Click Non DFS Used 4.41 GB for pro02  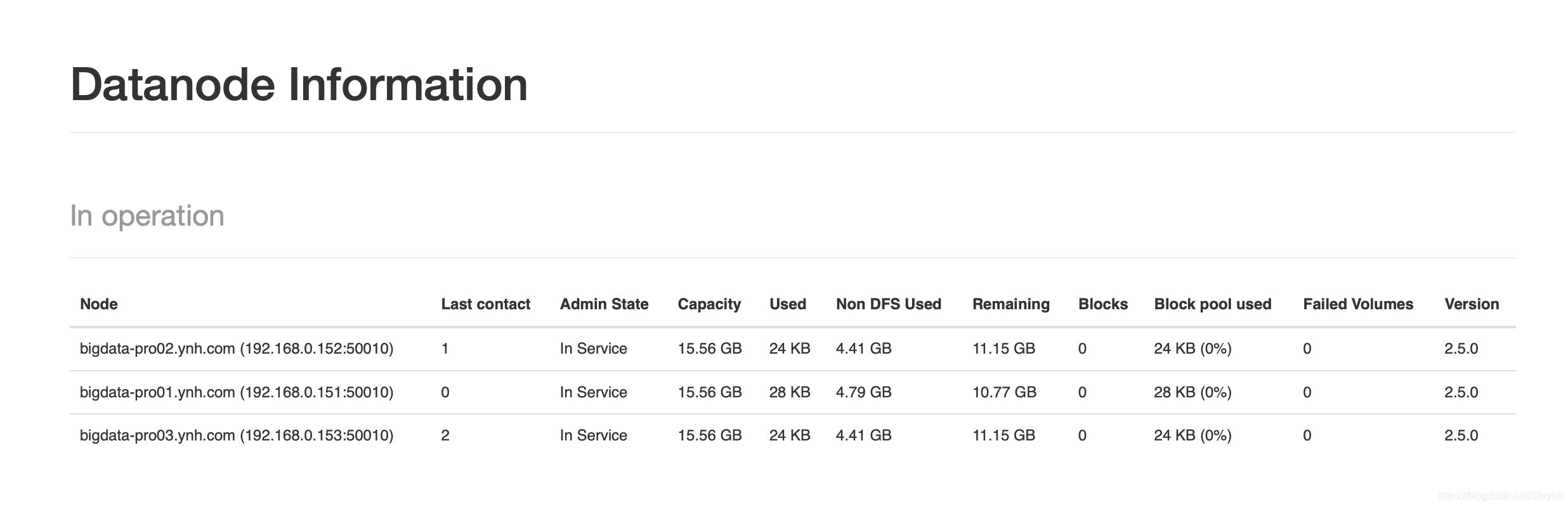(864, 349)
